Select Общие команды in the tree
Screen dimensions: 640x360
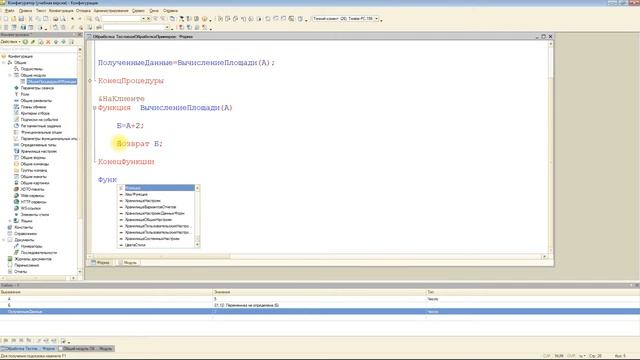click(x=35, y=164)
